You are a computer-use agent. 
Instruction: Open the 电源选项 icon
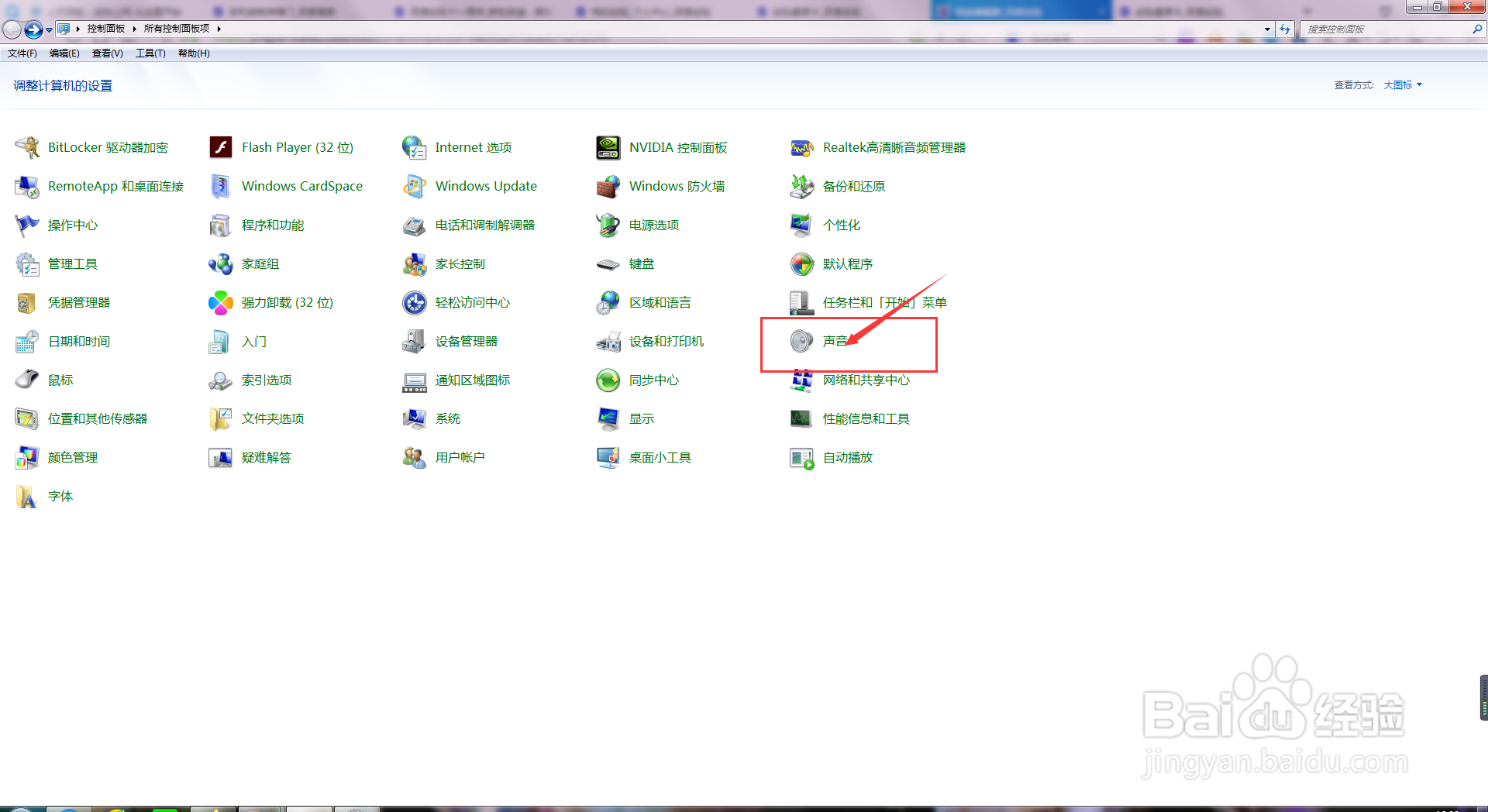pos(608,225)
